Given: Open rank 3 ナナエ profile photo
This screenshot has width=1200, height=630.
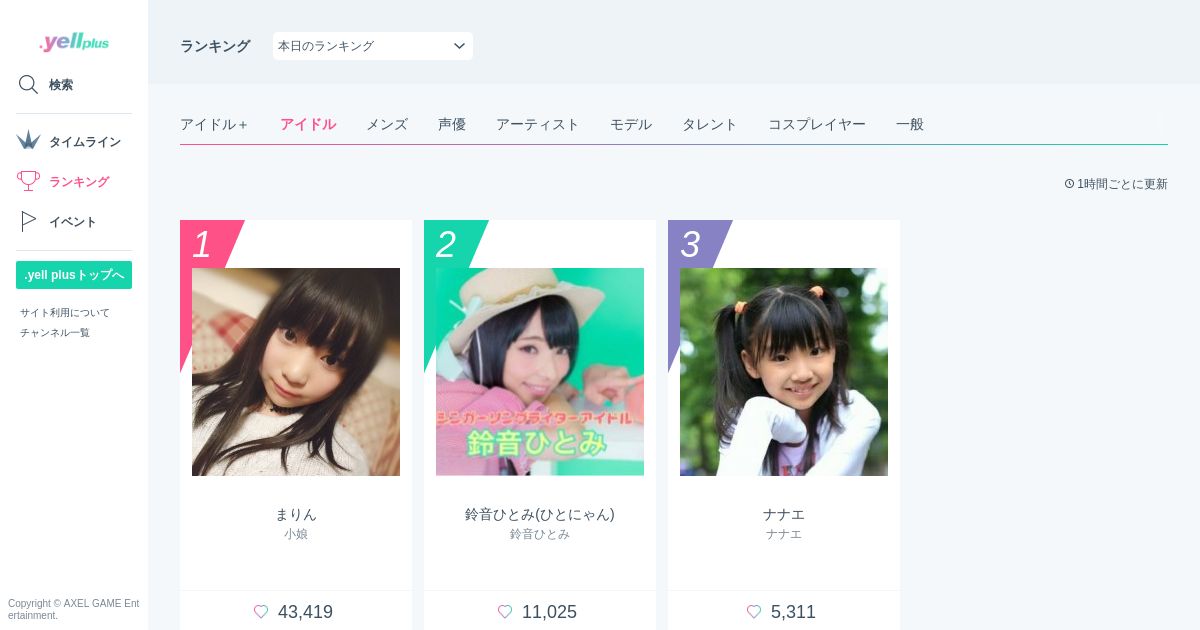Looking at the screenshot, I should click(x=784, y=372).
